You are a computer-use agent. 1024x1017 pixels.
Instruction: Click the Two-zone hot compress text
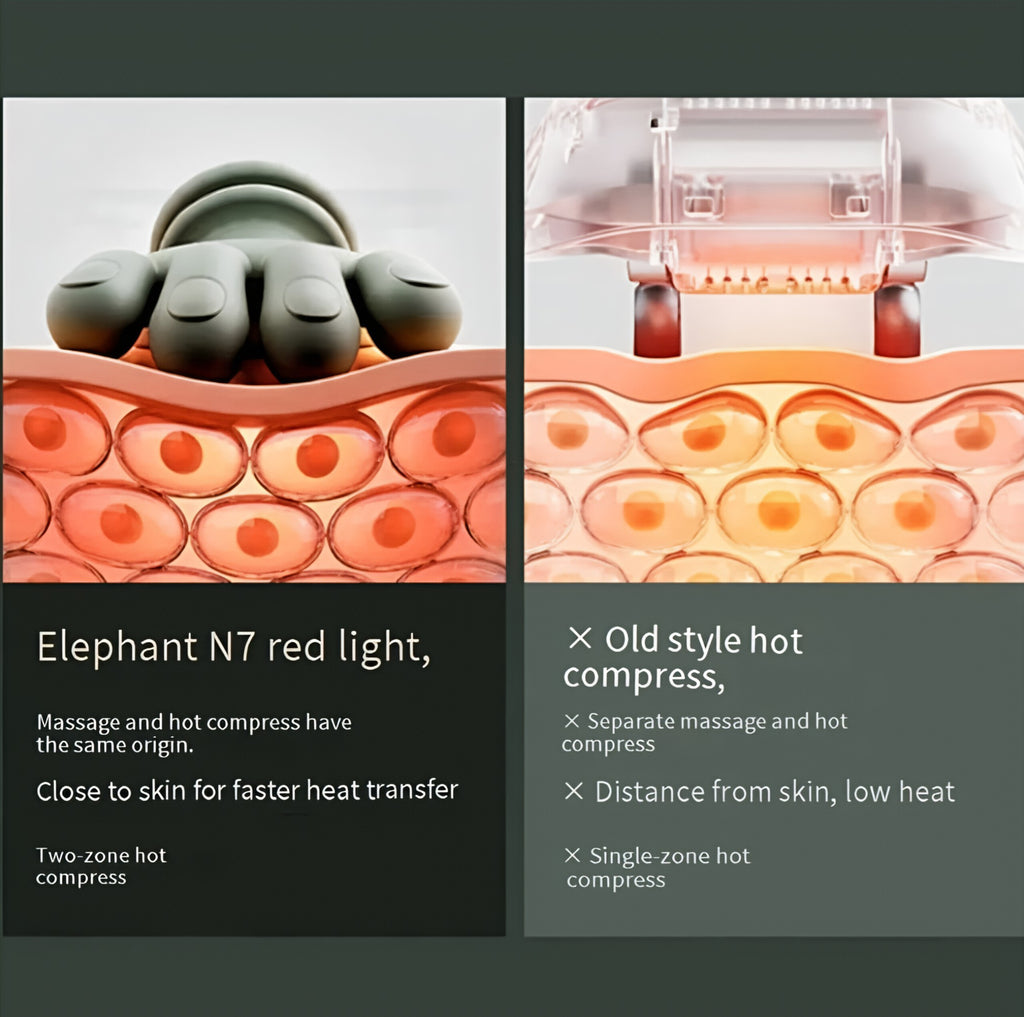[101, 866]
